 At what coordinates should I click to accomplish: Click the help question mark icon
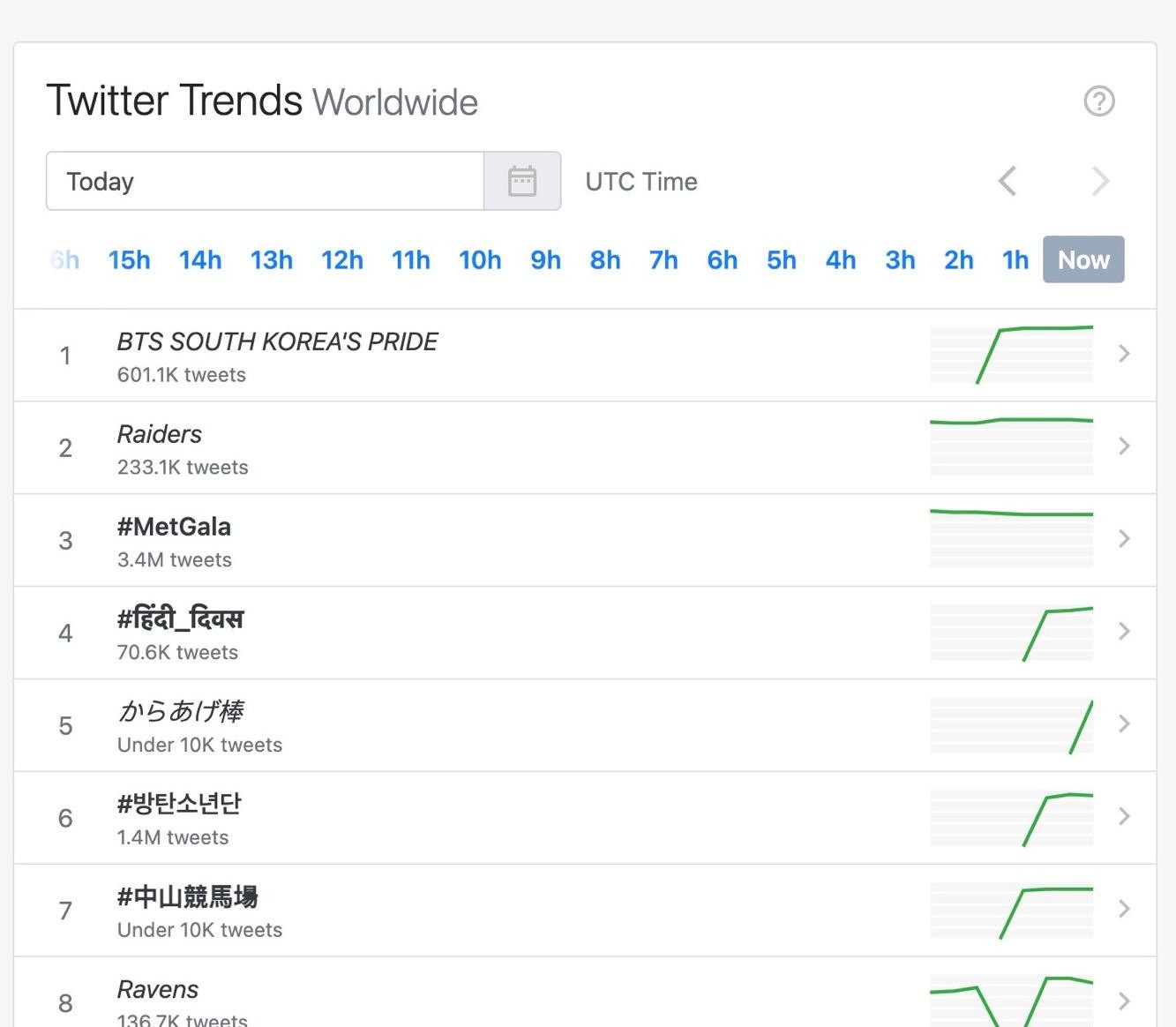point(1099,101)
